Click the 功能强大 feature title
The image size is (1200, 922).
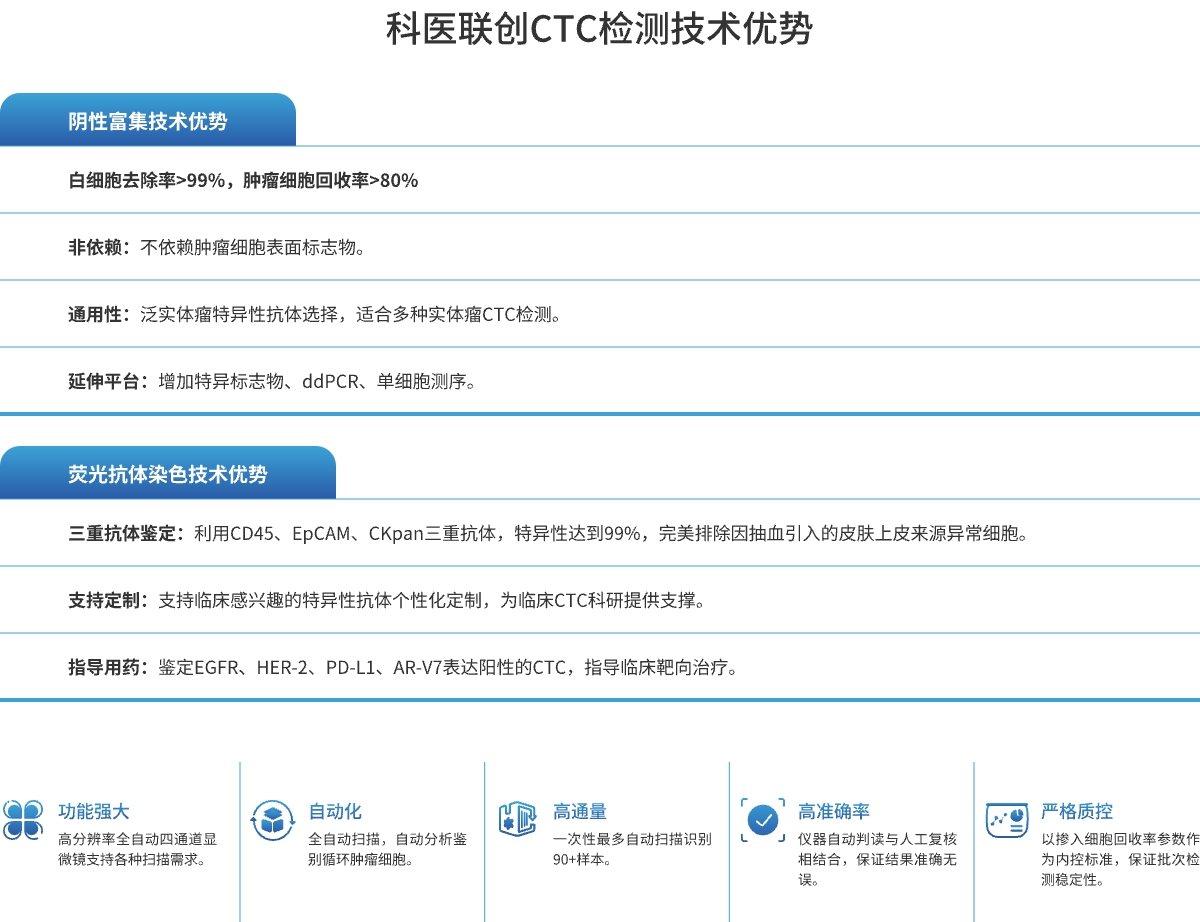(x=92, y=811)
